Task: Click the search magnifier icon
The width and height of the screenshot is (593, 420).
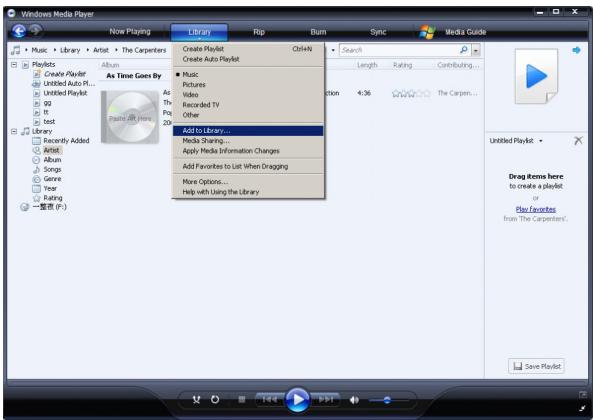Action: [x=464, y=50]
